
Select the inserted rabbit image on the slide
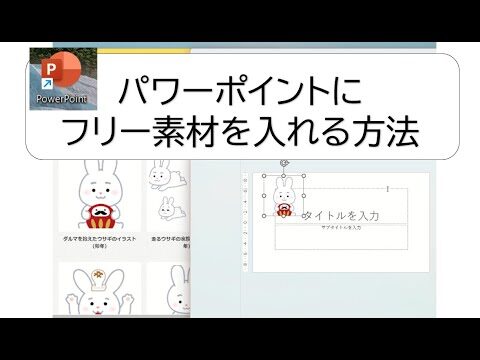(284, 197)
